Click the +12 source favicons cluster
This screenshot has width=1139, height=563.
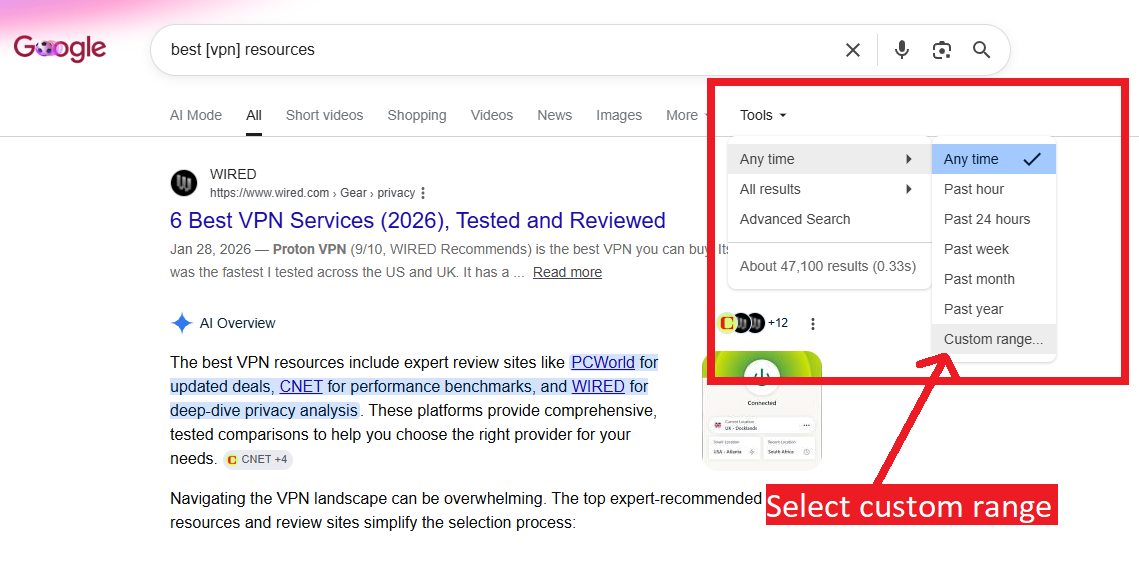coord(753,323)
